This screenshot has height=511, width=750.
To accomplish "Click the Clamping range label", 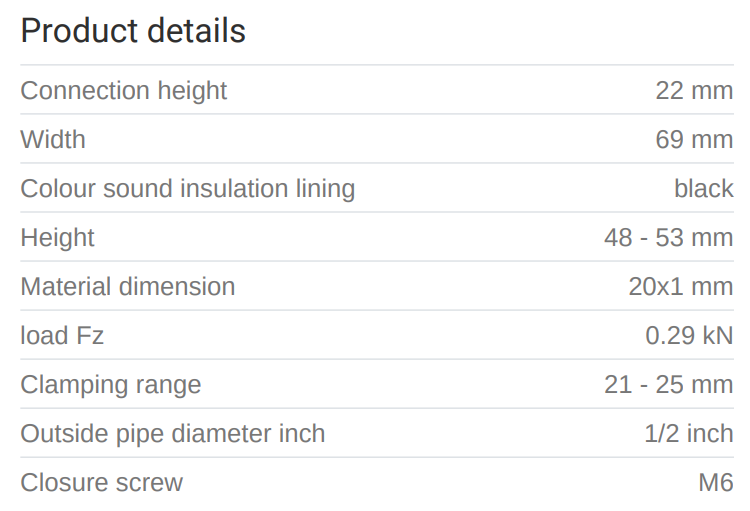I will [x=111, y=384].
